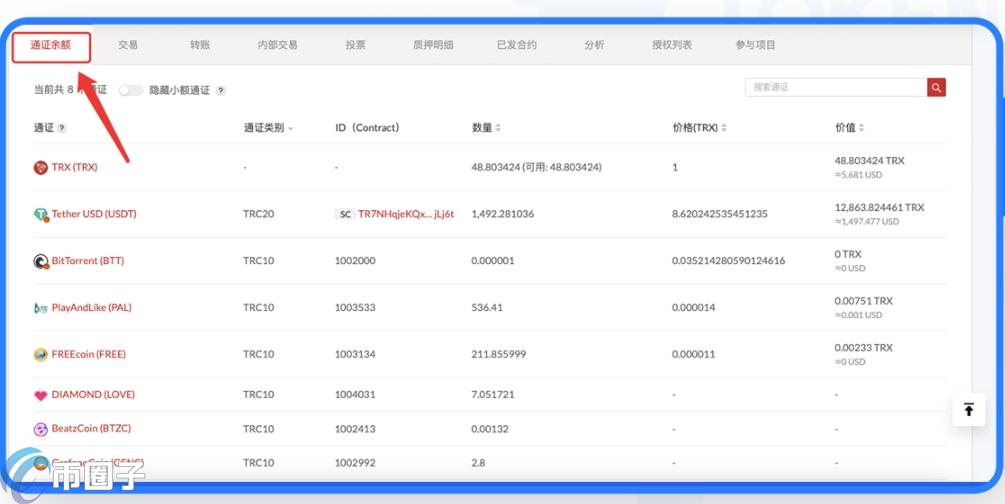Click FREE quantity 211.855999

click(499, 355)
